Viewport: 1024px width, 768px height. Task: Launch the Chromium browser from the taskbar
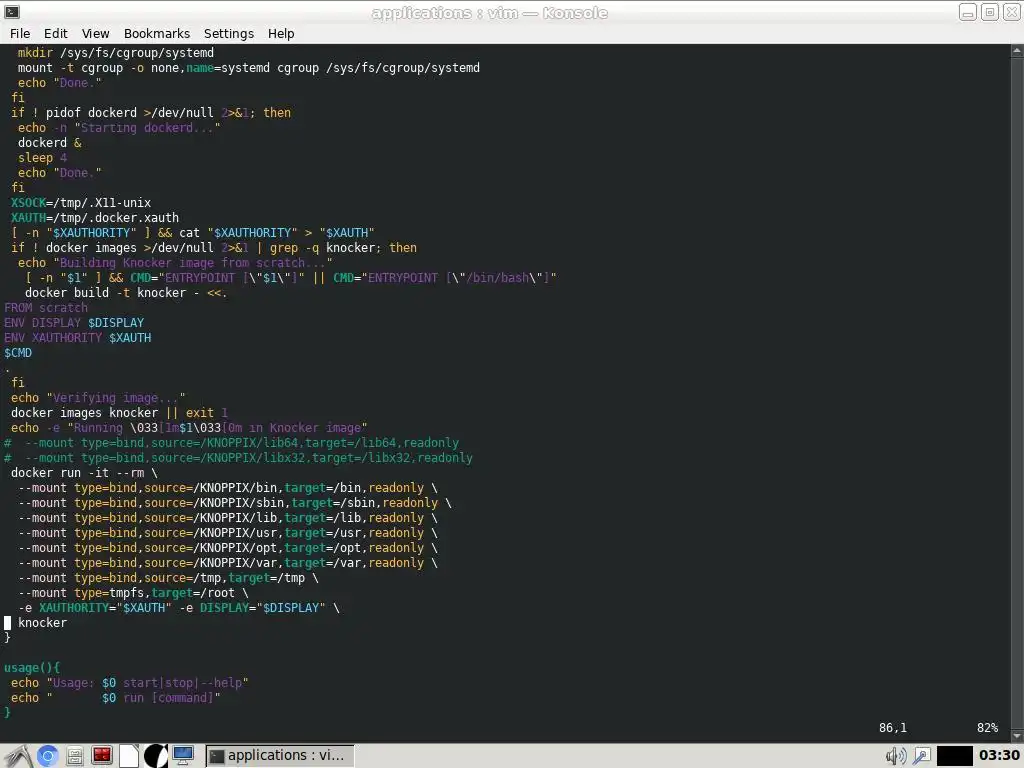(47, 756)
